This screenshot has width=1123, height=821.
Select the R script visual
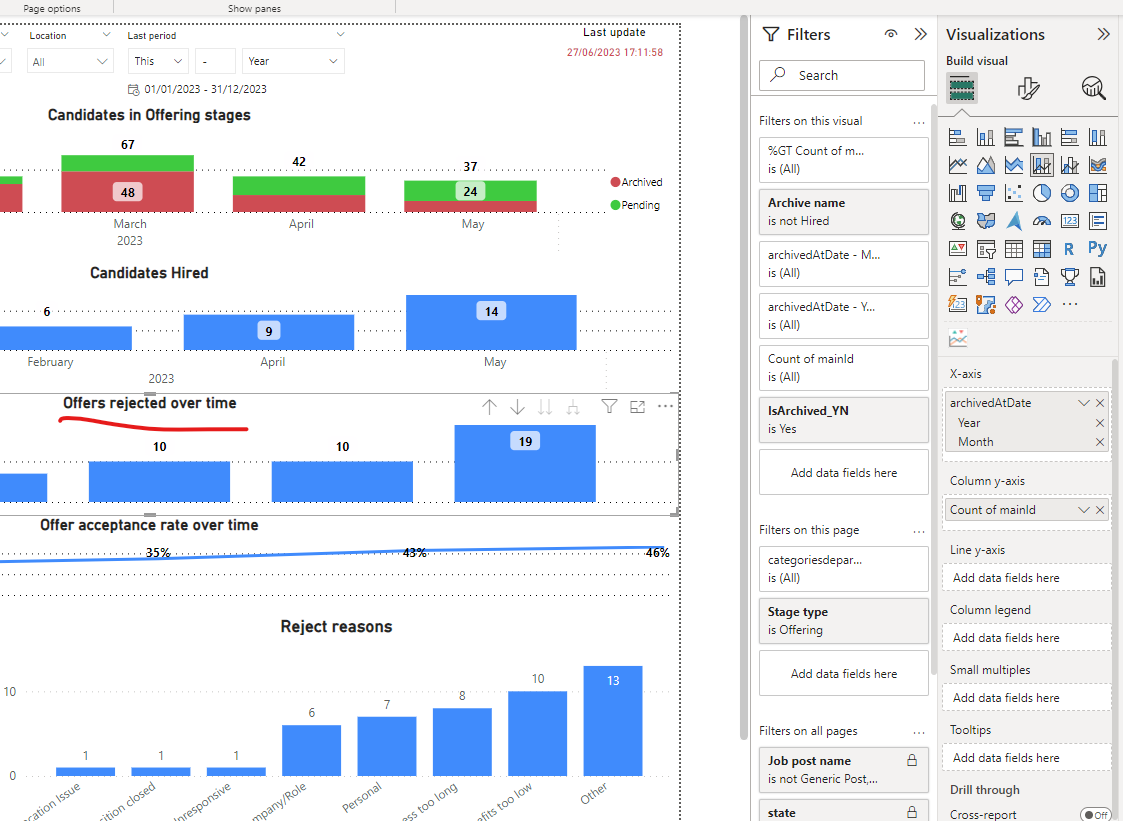(x=1069, y=249)
